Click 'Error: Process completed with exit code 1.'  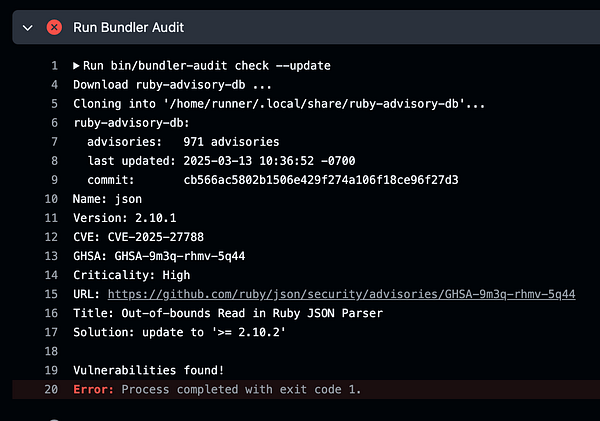pyautogui.click(x=217, y=389)
